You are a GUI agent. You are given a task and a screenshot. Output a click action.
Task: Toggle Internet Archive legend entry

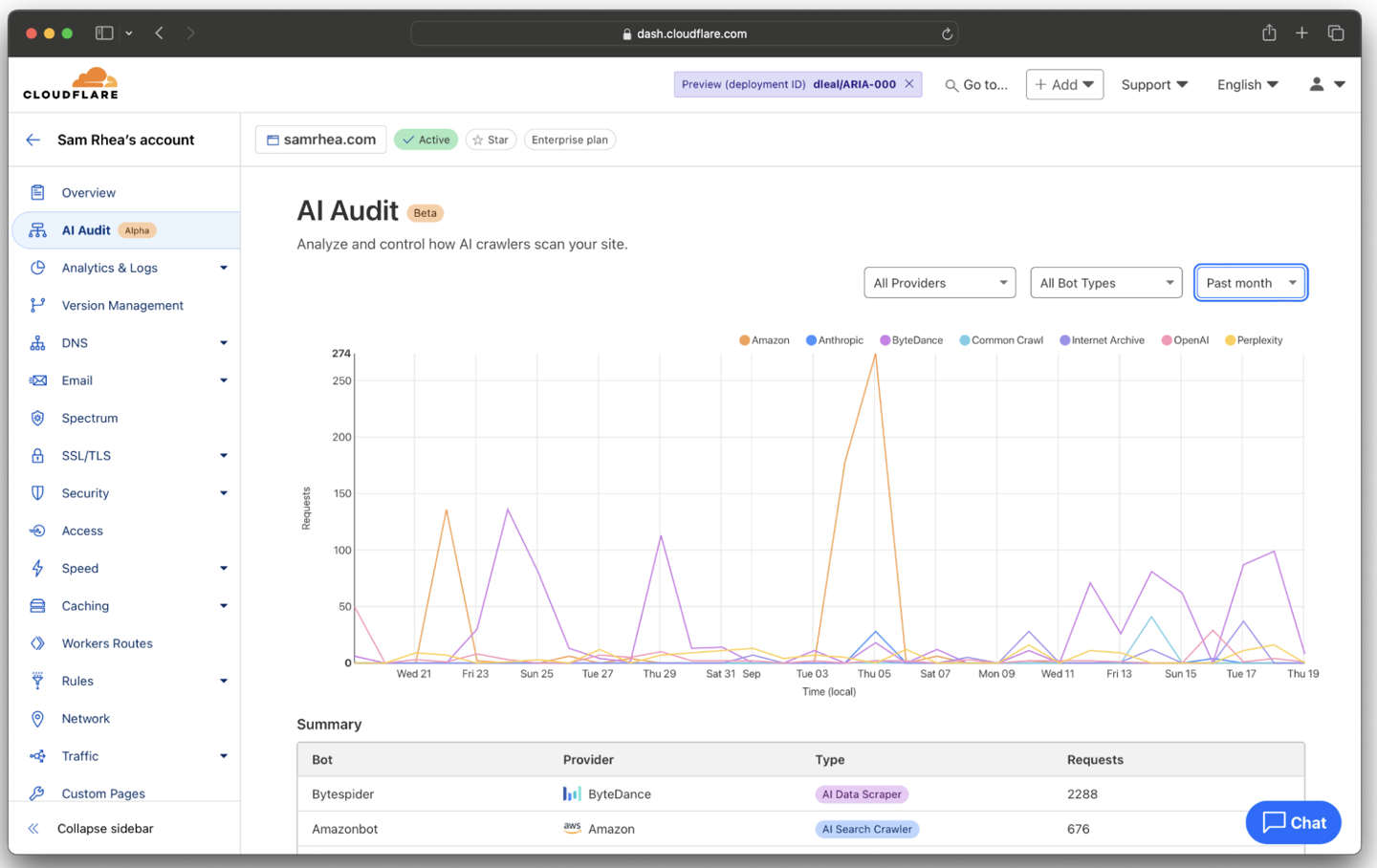click(x=1102, y=340)
